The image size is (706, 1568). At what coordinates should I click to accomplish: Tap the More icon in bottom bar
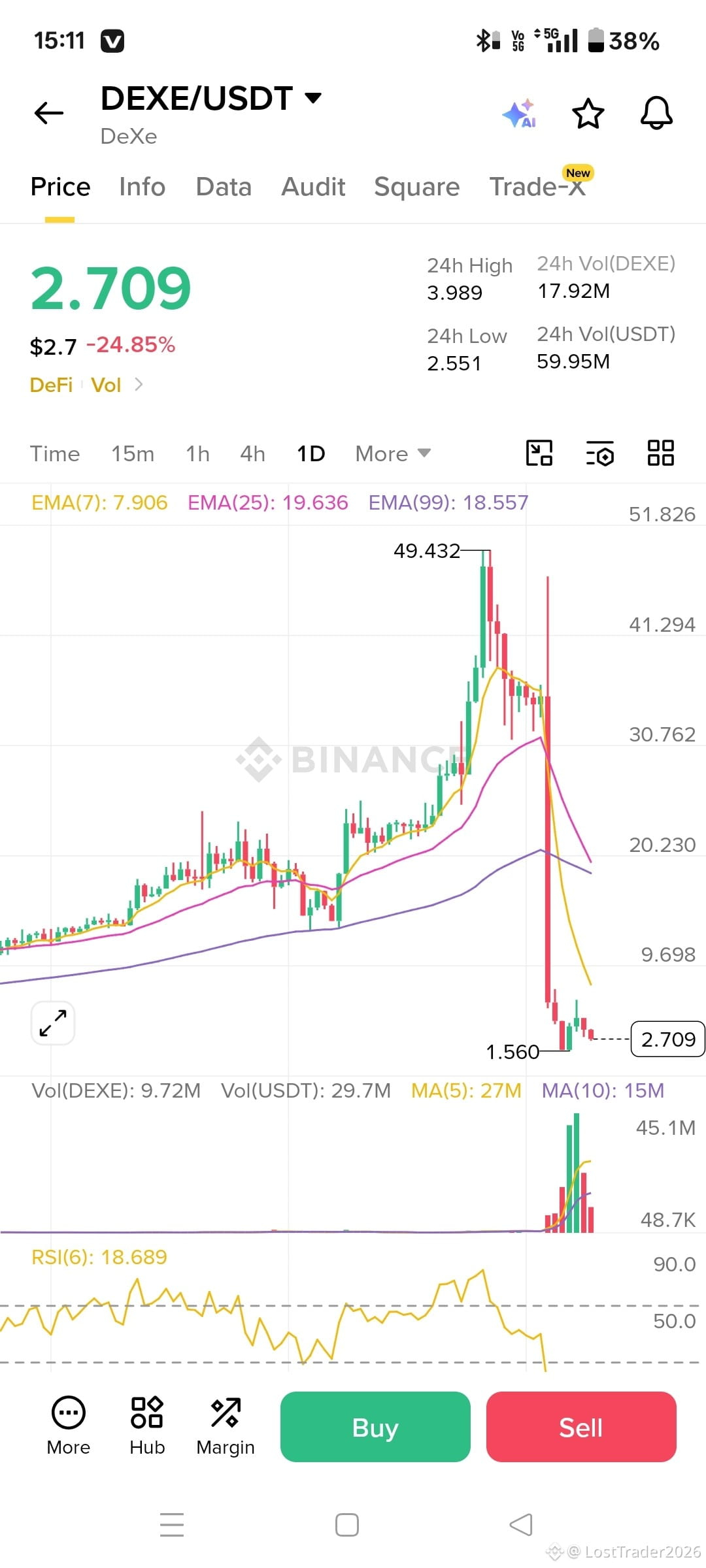coord(68,1427)
